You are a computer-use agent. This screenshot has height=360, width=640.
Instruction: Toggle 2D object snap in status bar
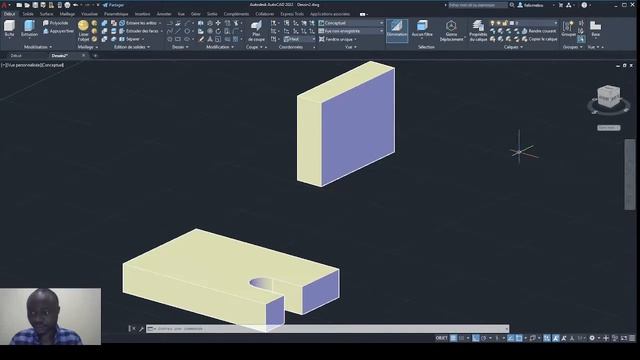pyautogui.click(x=519, y=338)
